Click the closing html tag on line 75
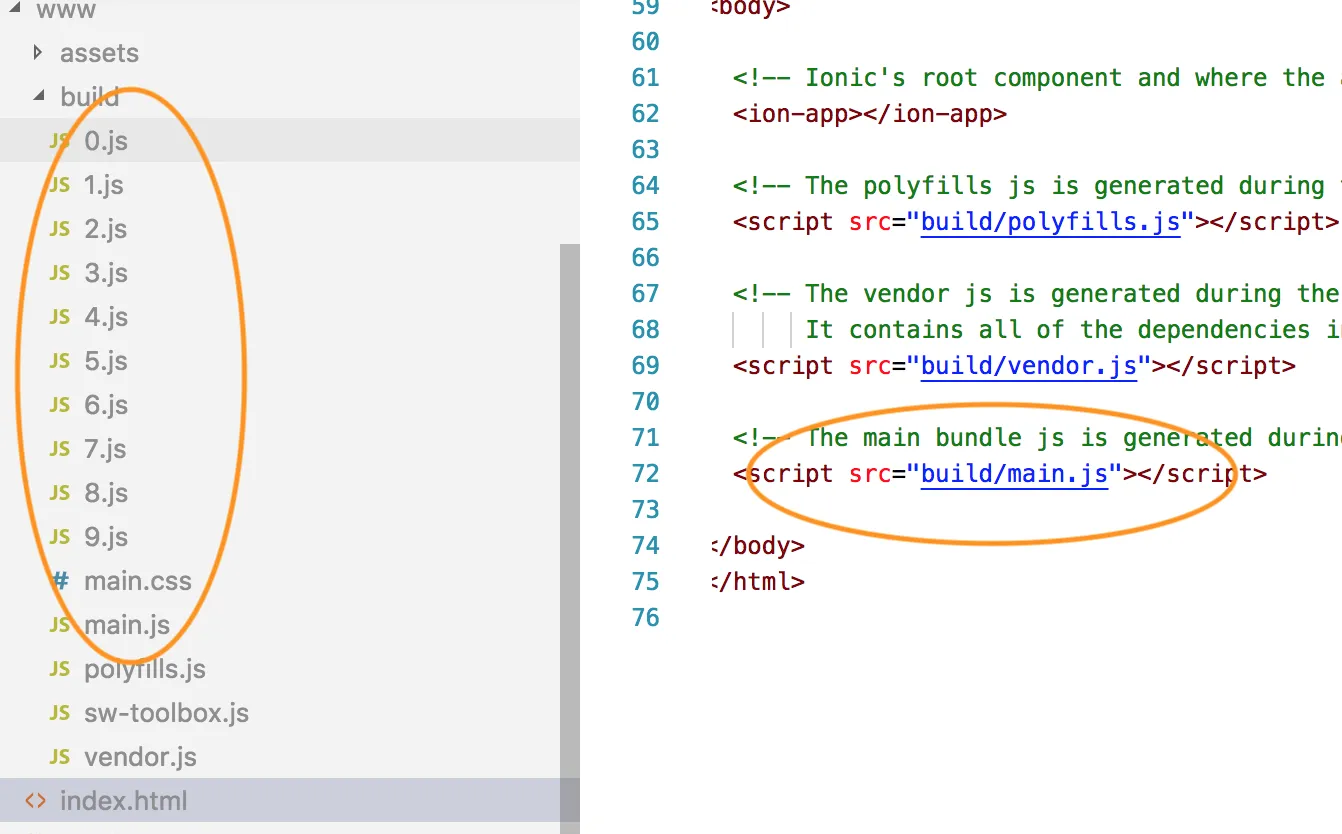Image resolution: width=1342 pixels, height=834 pixels. (x=758, y=581)
